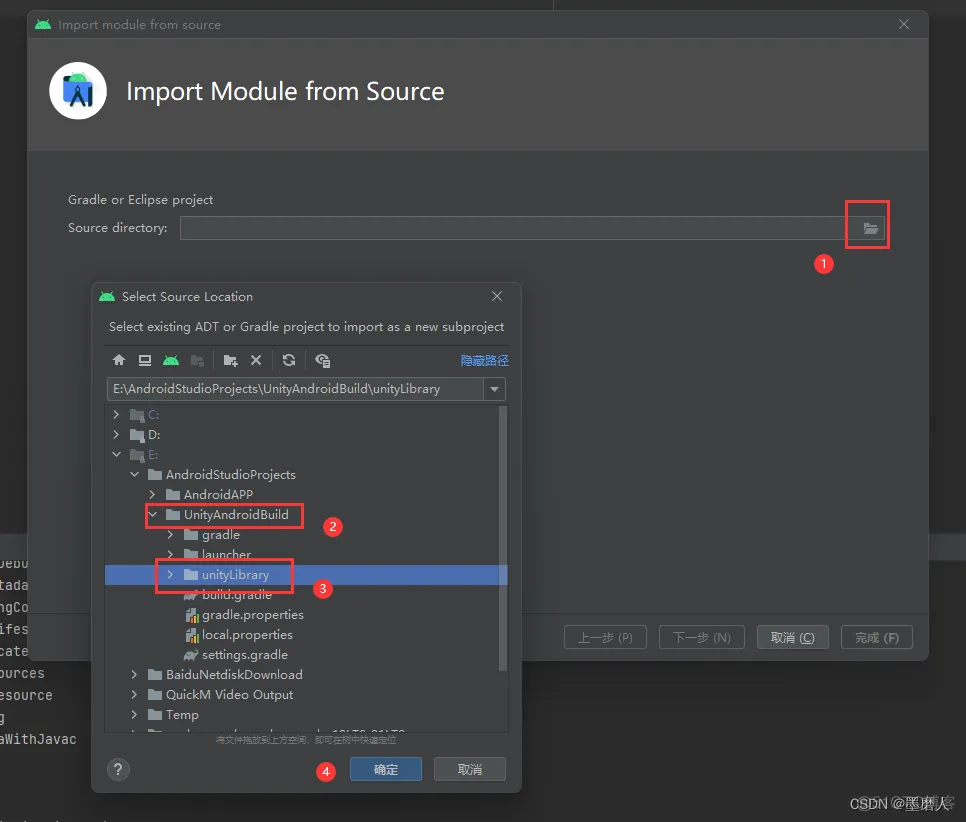Click the 取消 (C) button in the wizard
The height and width of the screenshot is (822, 966).
(x=792, y=637)
